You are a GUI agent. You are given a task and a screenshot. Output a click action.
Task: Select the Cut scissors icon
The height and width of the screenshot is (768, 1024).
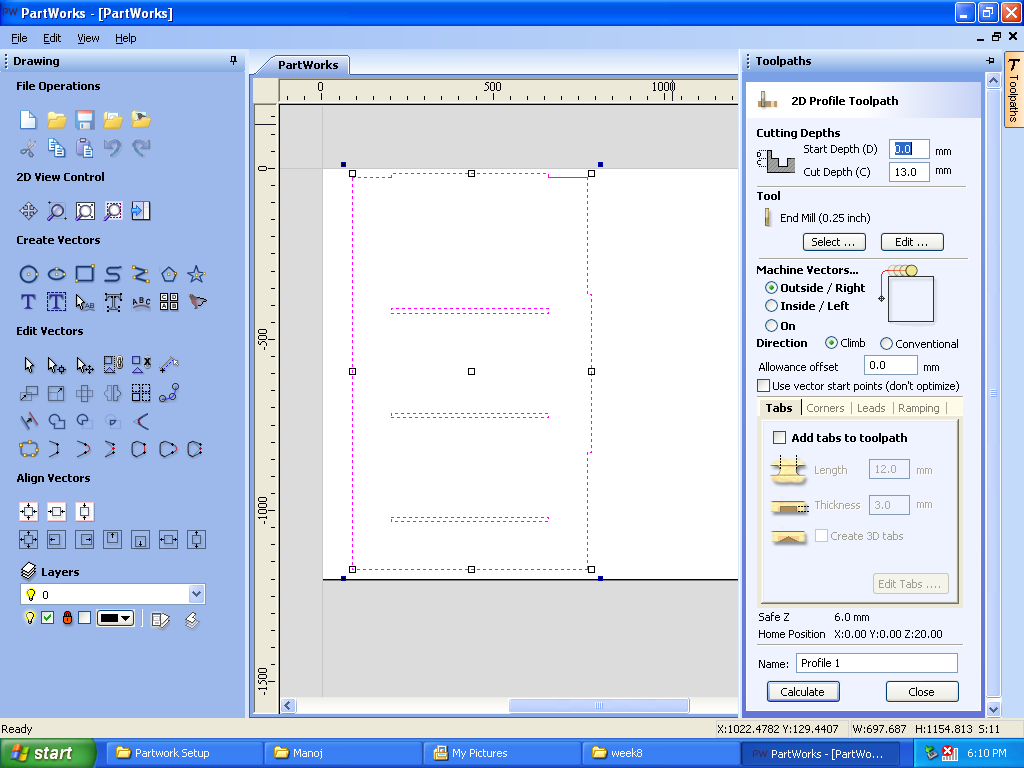(28, 148)
